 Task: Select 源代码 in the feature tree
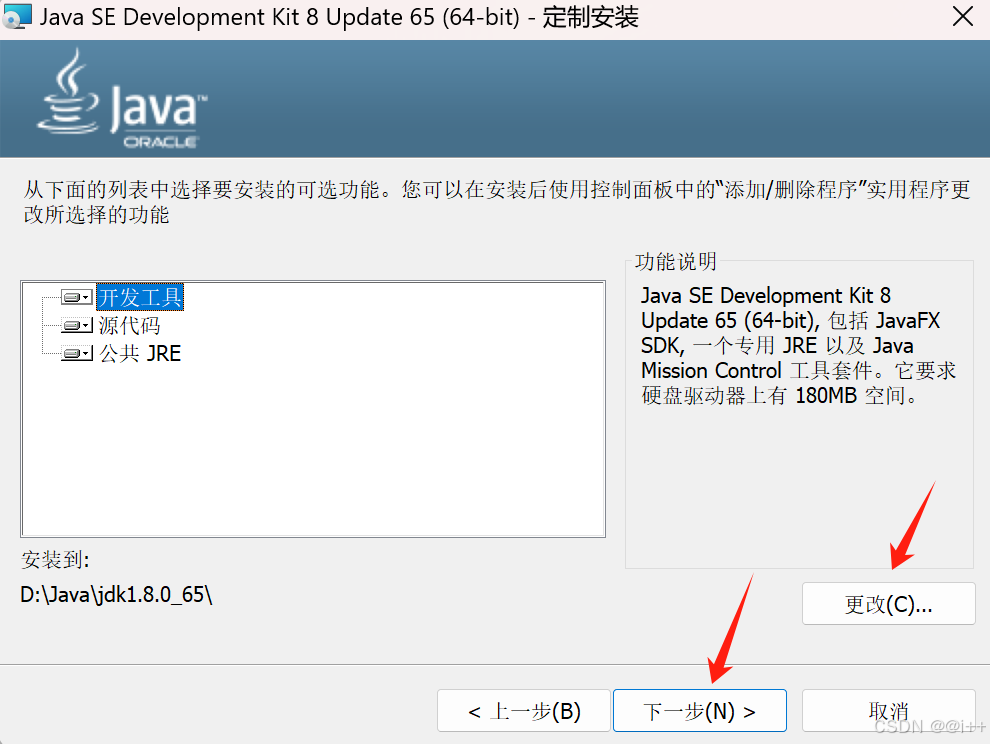pos(130,324)
